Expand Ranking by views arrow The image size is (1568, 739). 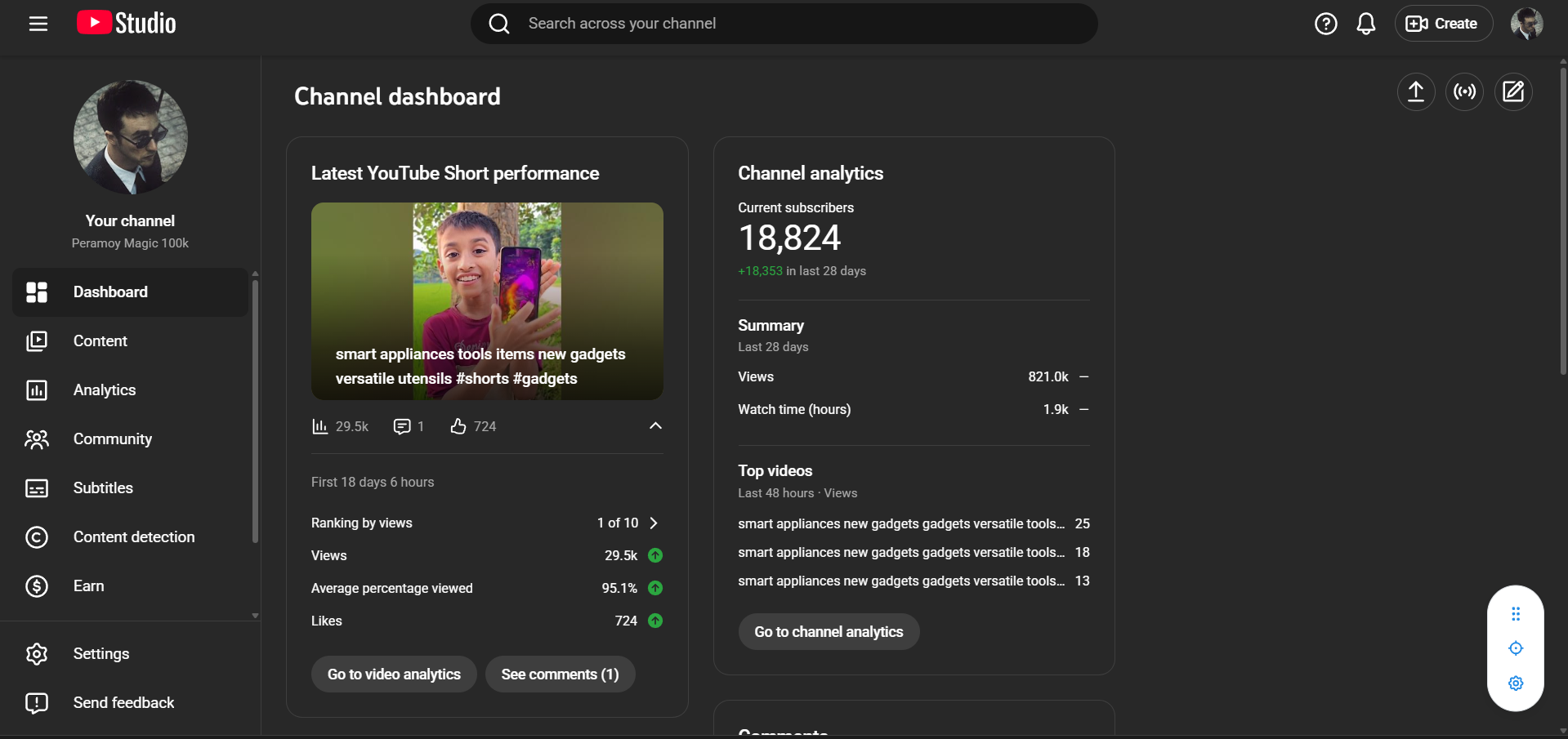(653, 523)
